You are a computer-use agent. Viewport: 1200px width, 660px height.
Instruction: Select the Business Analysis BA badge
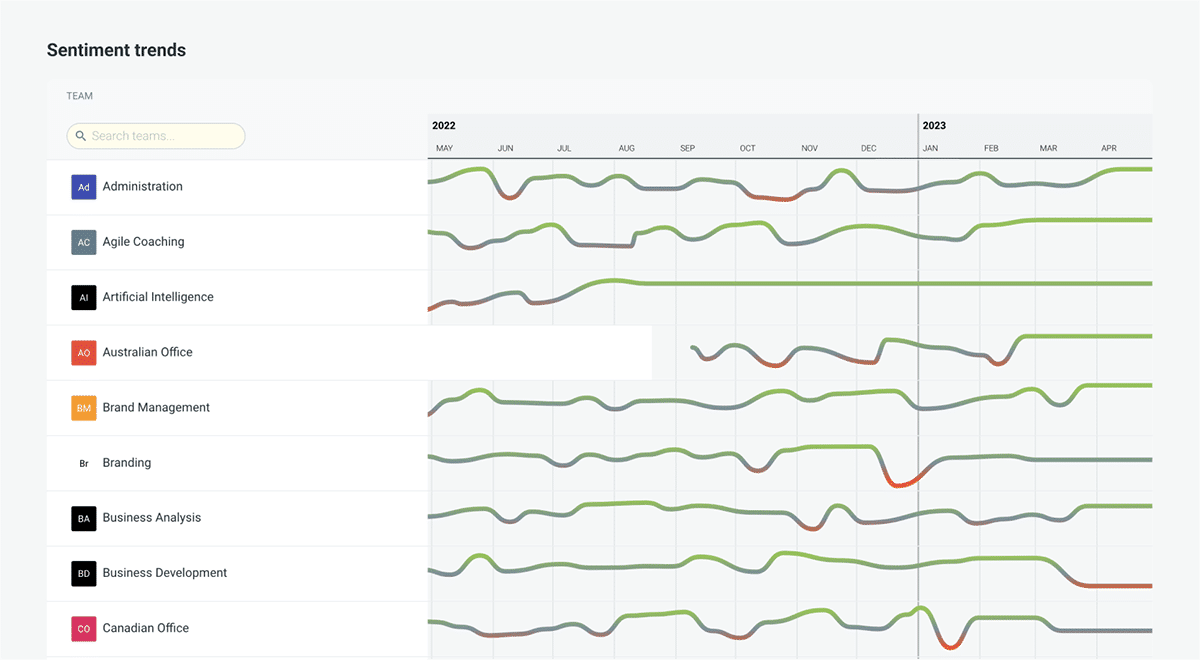[x=84, y=518]
